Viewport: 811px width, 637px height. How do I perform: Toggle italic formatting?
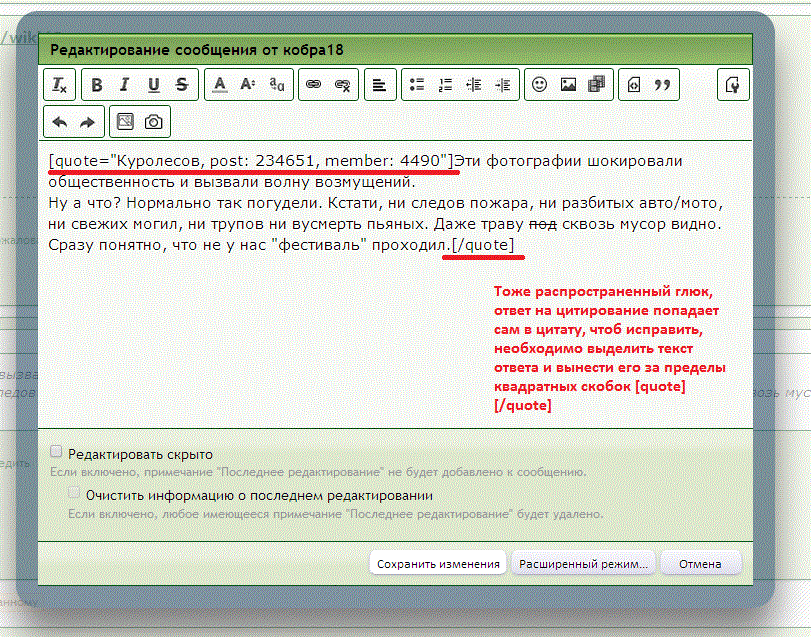coord(125,86)
